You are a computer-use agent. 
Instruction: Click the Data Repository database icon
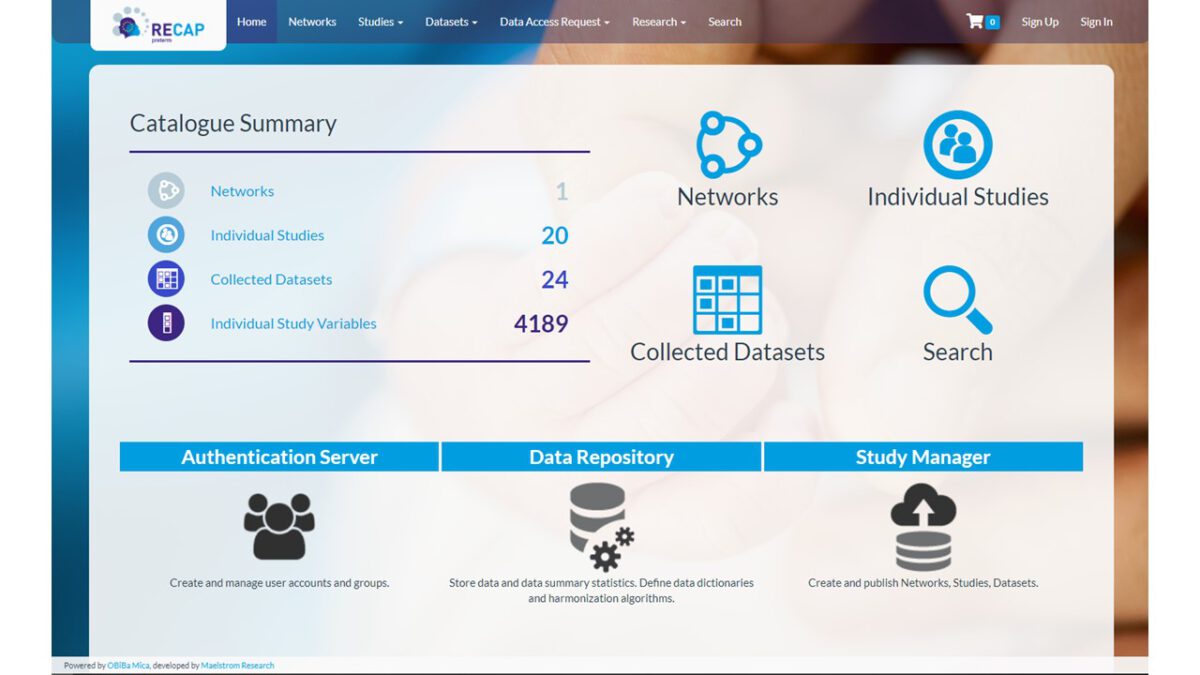coord(601,526)
